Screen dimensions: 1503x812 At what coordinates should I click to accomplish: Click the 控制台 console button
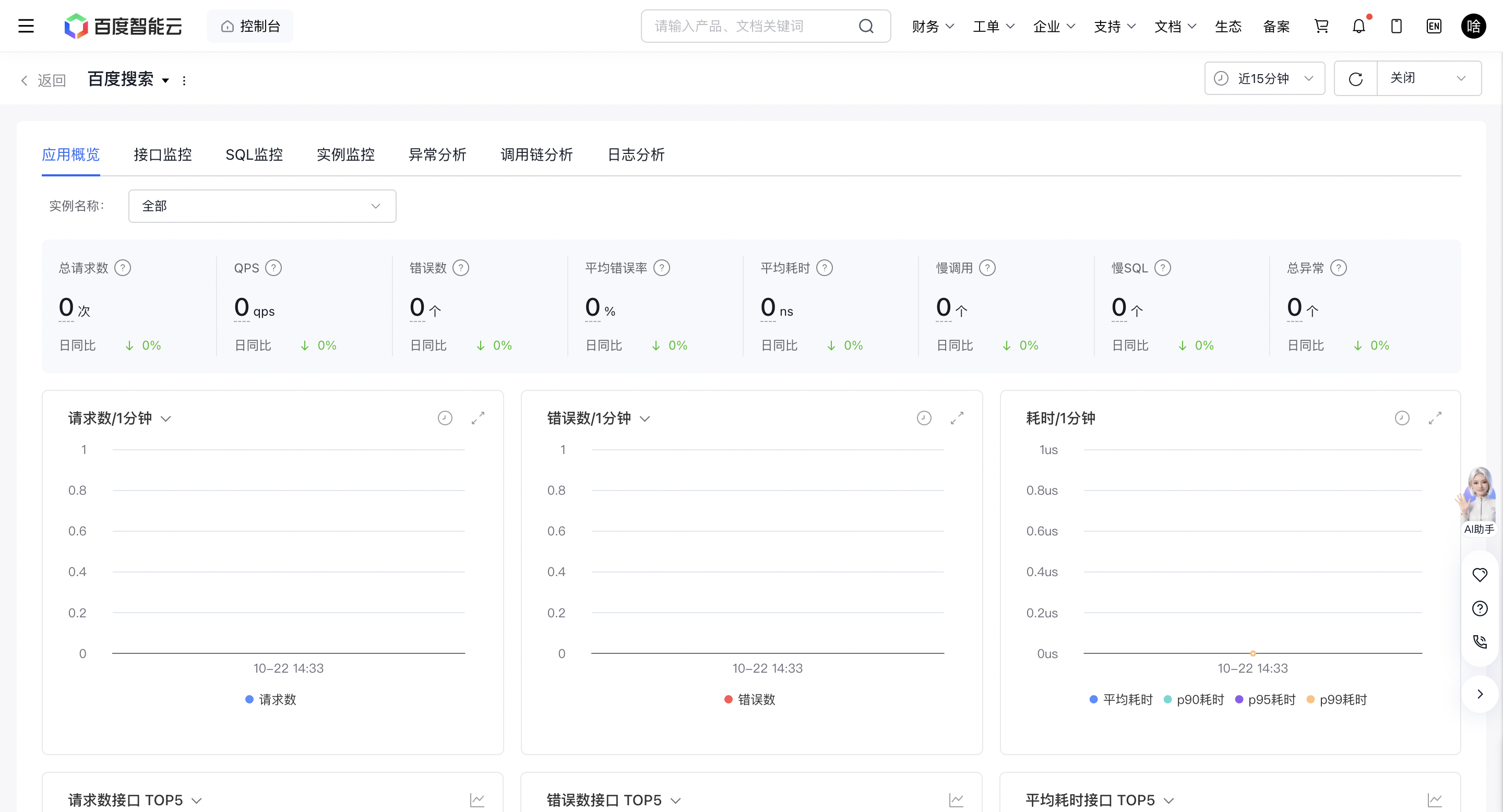[250, 26]
